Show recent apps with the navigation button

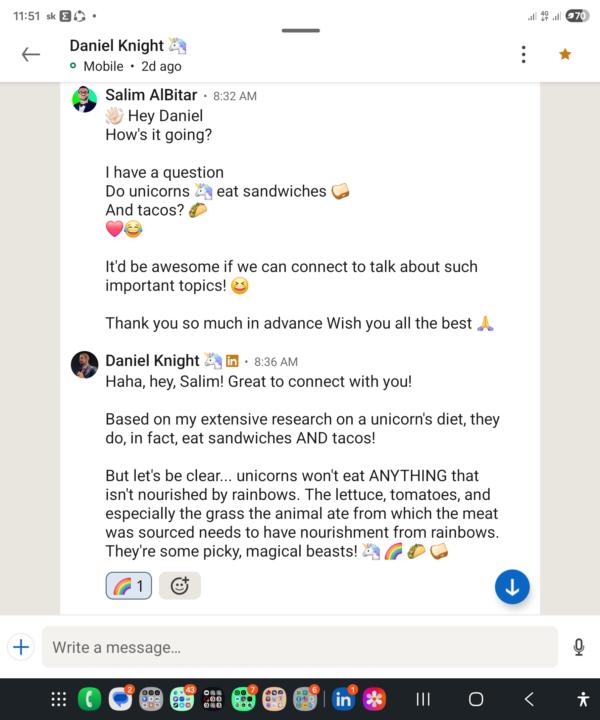(423, 699)
